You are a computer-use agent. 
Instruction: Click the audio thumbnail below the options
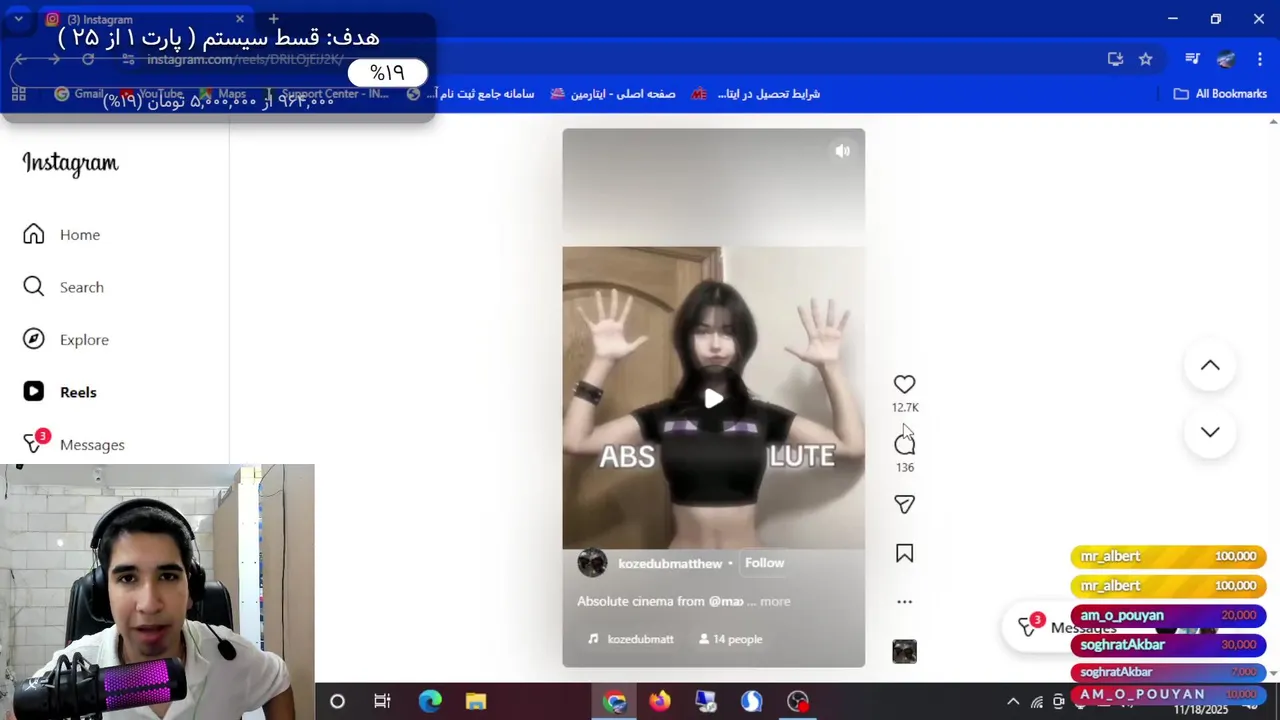click(904, 651)
